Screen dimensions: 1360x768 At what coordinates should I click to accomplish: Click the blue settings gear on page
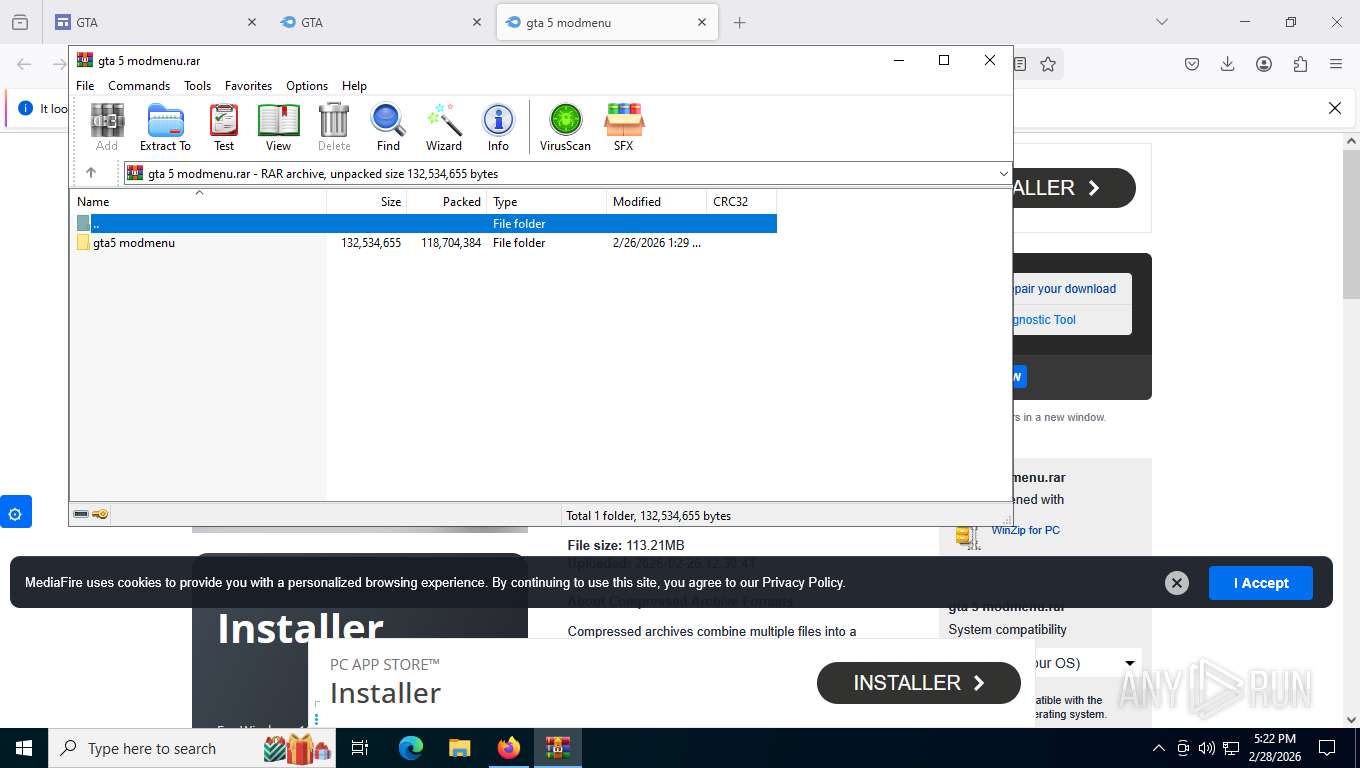click(15, 514)
